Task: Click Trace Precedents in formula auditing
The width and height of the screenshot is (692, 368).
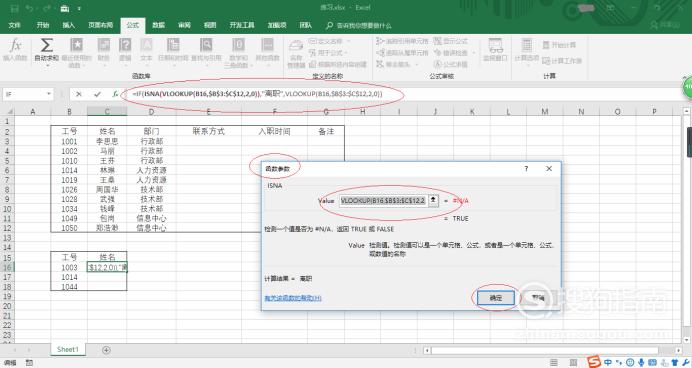Action: (x=402, y=41)
